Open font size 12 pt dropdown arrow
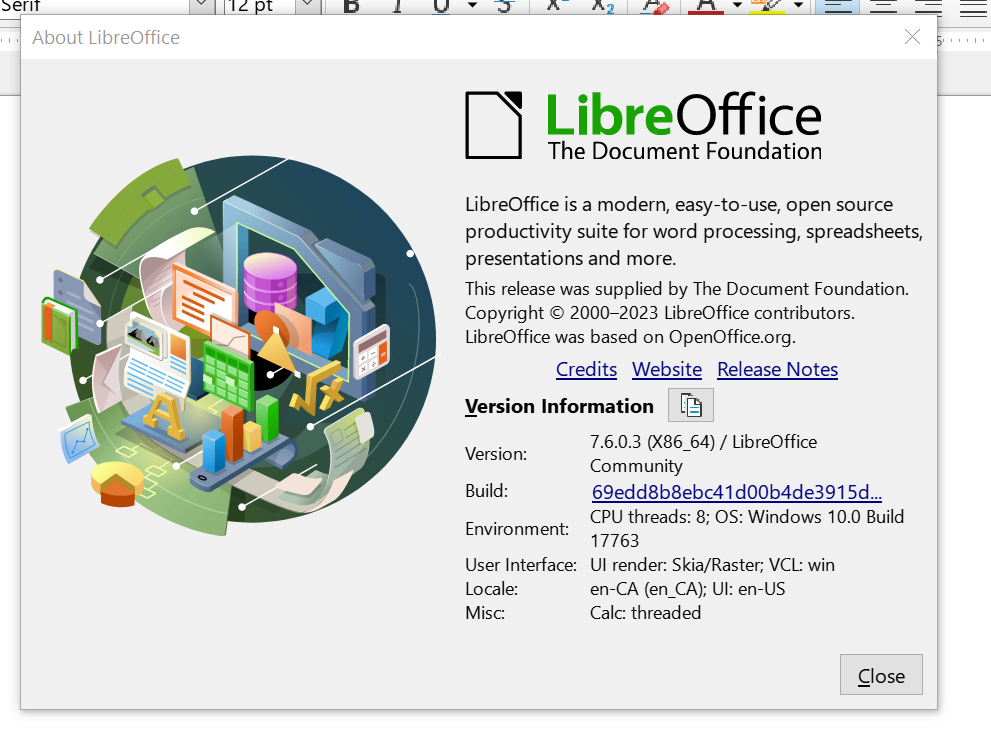The height and width of the screenshot is (750, 991). click(x=307, y=6)
